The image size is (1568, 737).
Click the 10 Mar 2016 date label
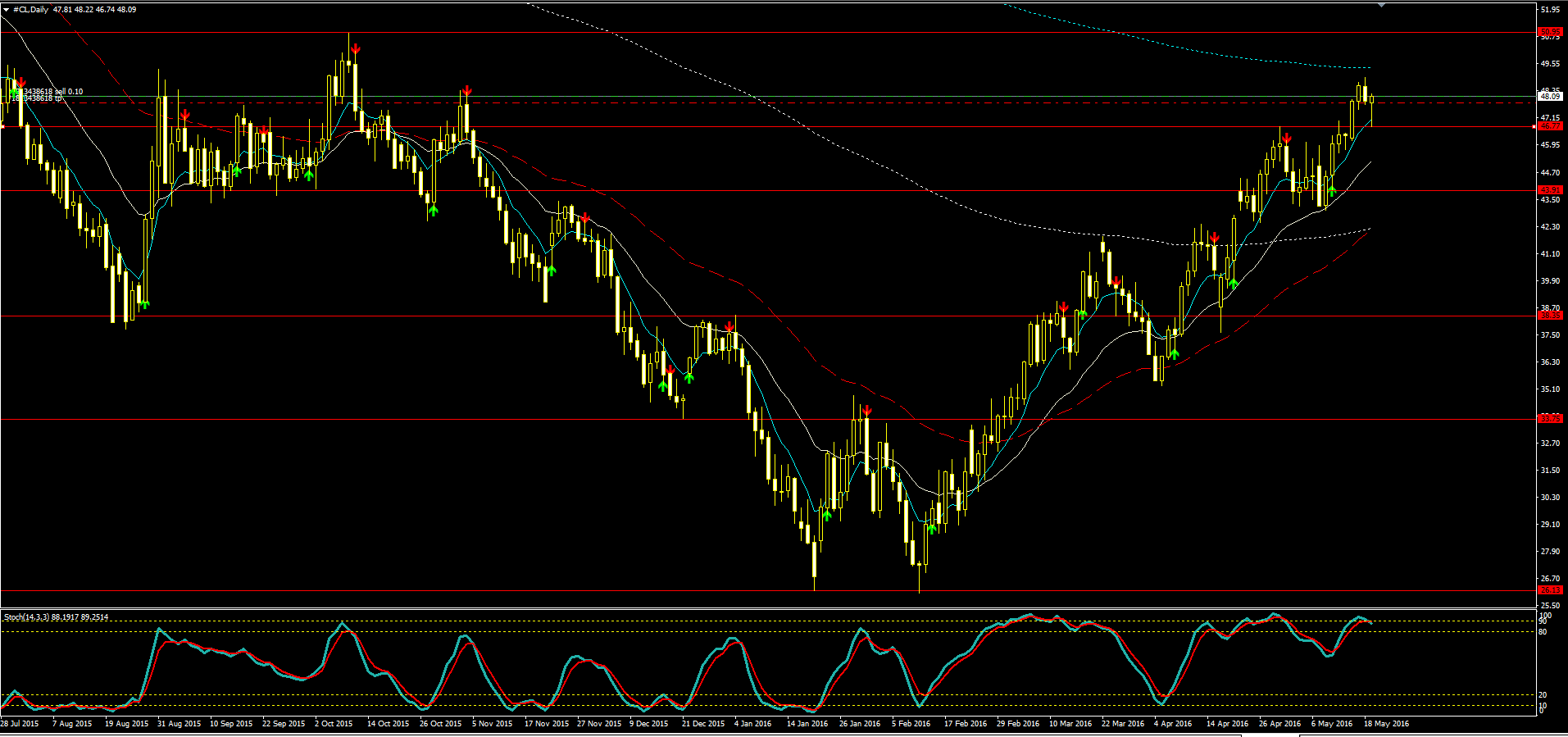(x=1070, y=724)
